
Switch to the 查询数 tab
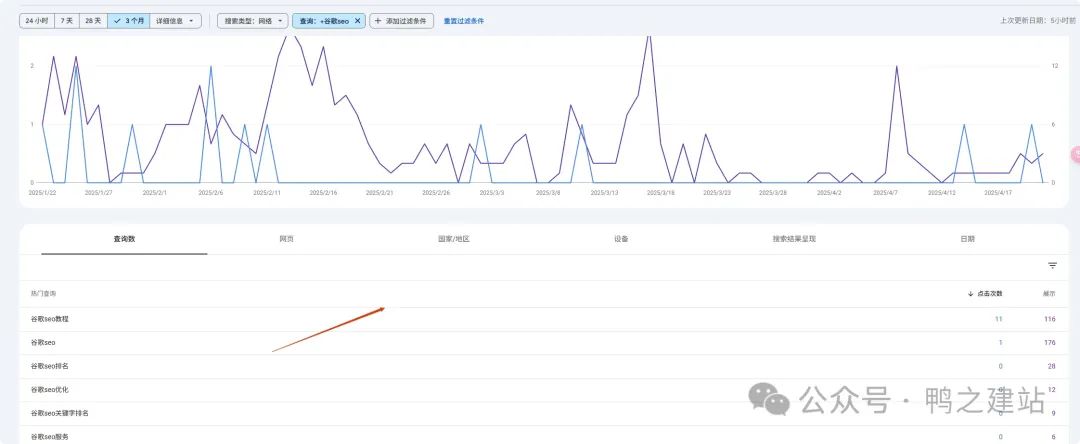pos(124,239)
